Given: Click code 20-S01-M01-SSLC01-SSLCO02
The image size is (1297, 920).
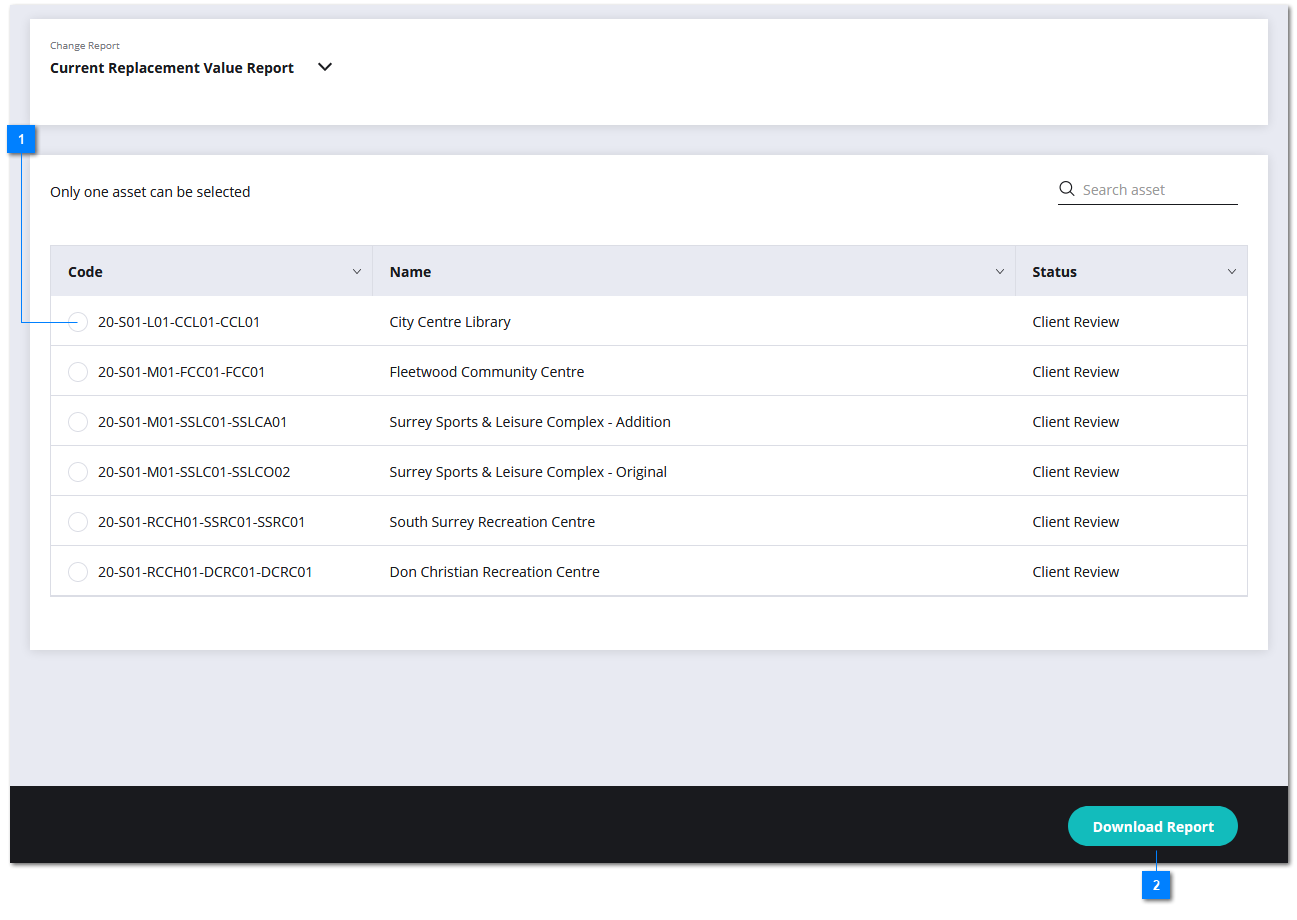Looking at the screenshot, I should [x=194, y=472].
